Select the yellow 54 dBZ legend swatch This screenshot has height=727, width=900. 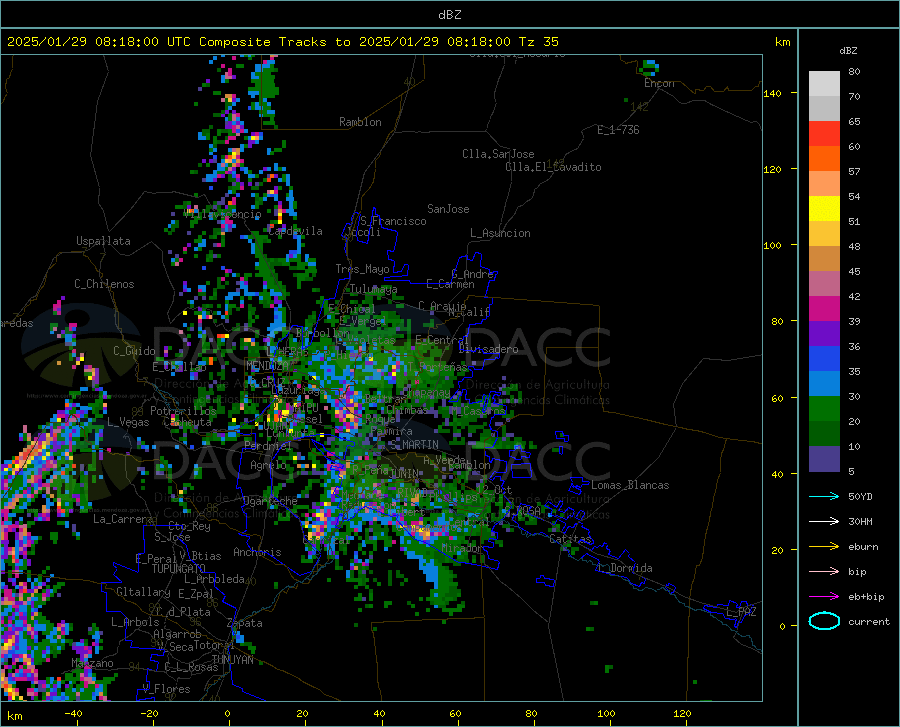[824, 209]
